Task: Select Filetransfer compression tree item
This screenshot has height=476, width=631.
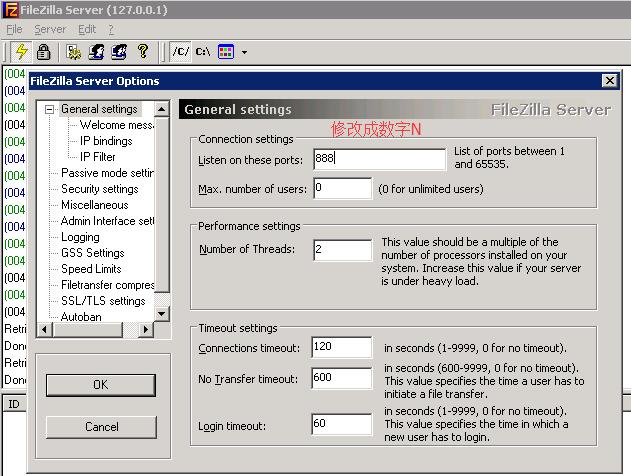Action: 107,285
